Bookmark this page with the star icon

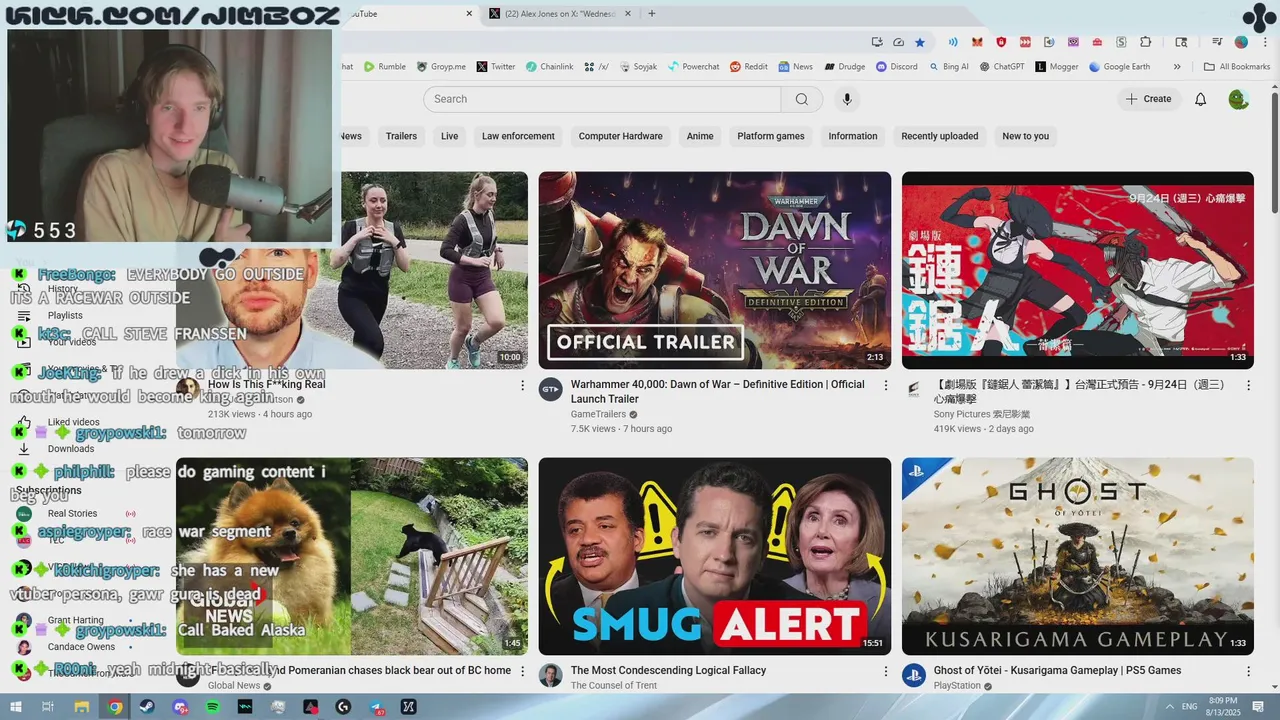point(920,42)
